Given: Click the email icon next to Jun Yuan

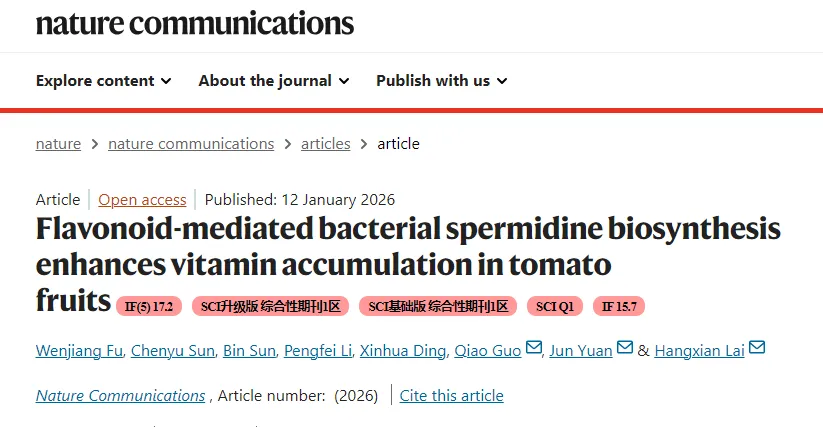Looking at the screenshot, I should point(625,348).
